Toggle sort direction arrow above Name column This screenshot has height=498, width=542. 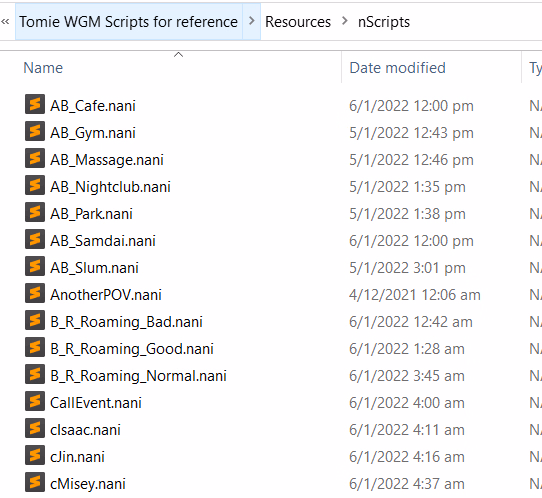pos(178,55)
